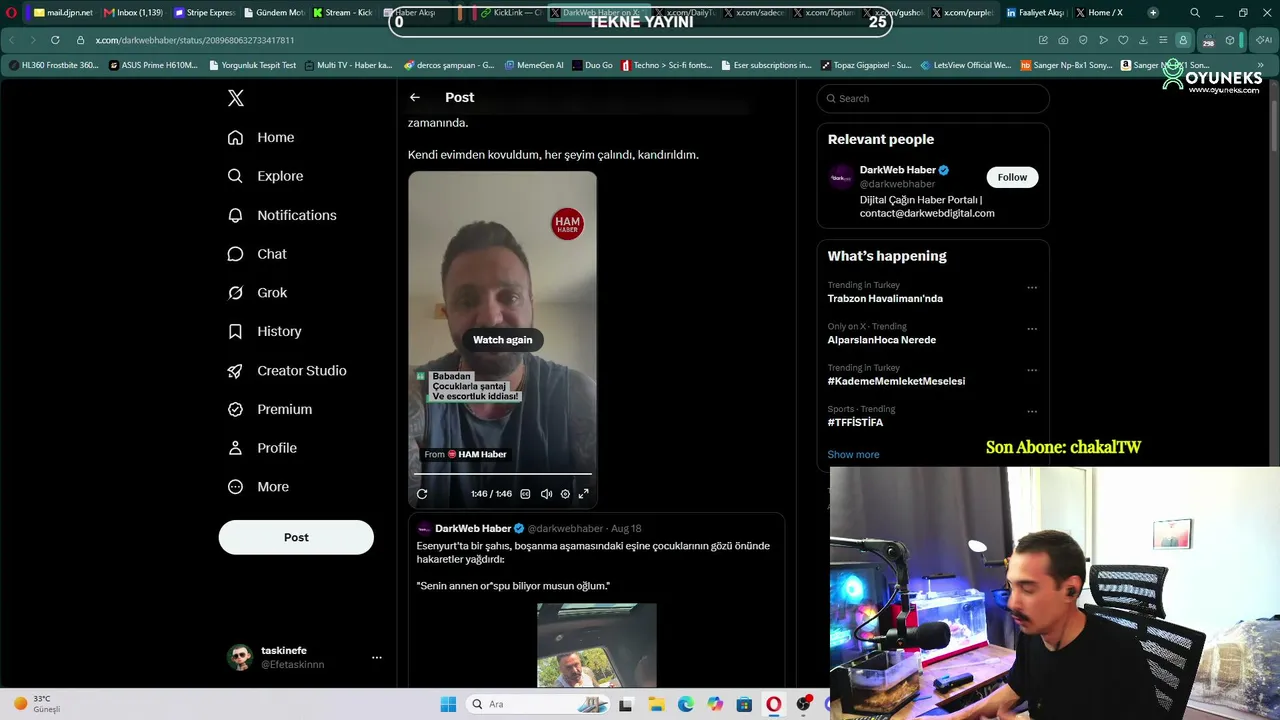Image resolution: width=1280 pixels, height=720 pixels.
Task: Open a new browser tab
Action: click(1153, 13)
